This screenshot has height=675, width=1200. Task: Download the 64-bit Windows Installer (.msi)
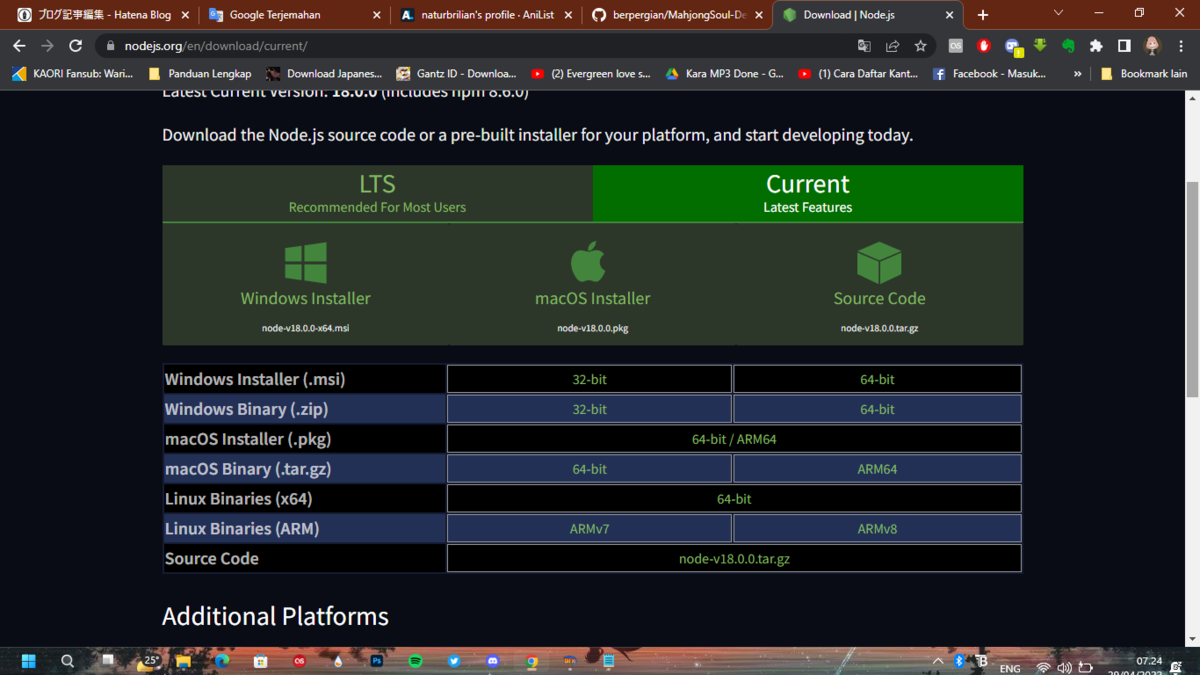coord(877,379)
